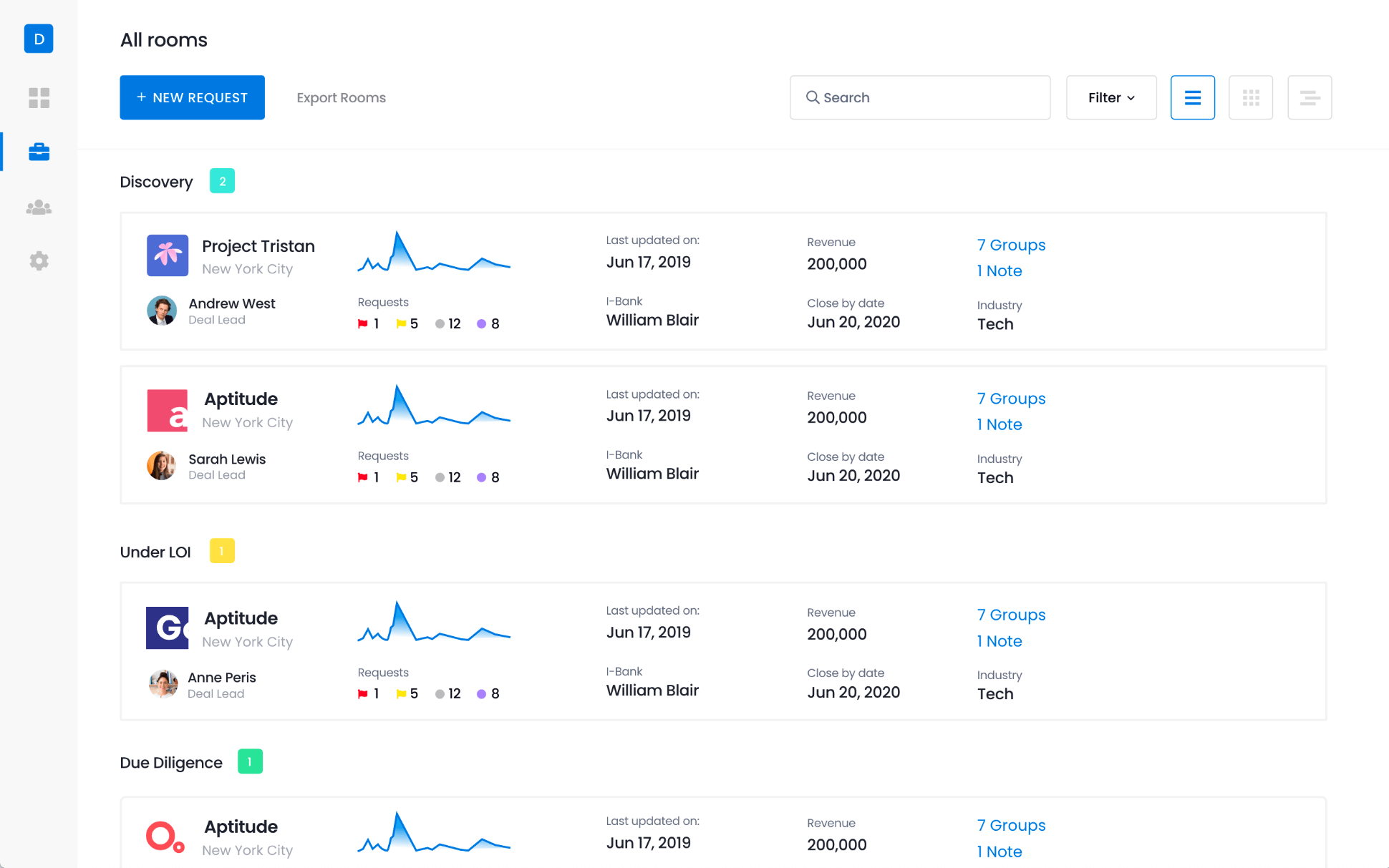Select the briefcase rooms icon in sidebar
Screen dimensions: 1389x868
pyautogui.click(x=39, y=152)
